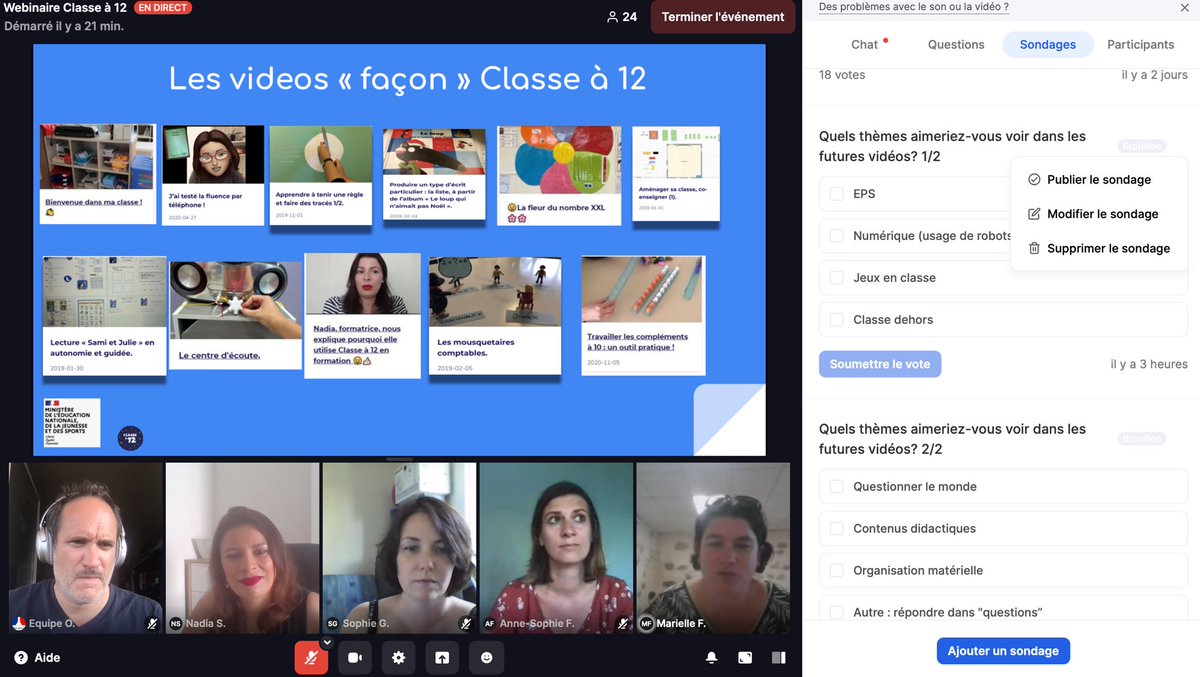Check the Questionner le monde option
The image size is (1200, 677).
(x=836, y=487)
